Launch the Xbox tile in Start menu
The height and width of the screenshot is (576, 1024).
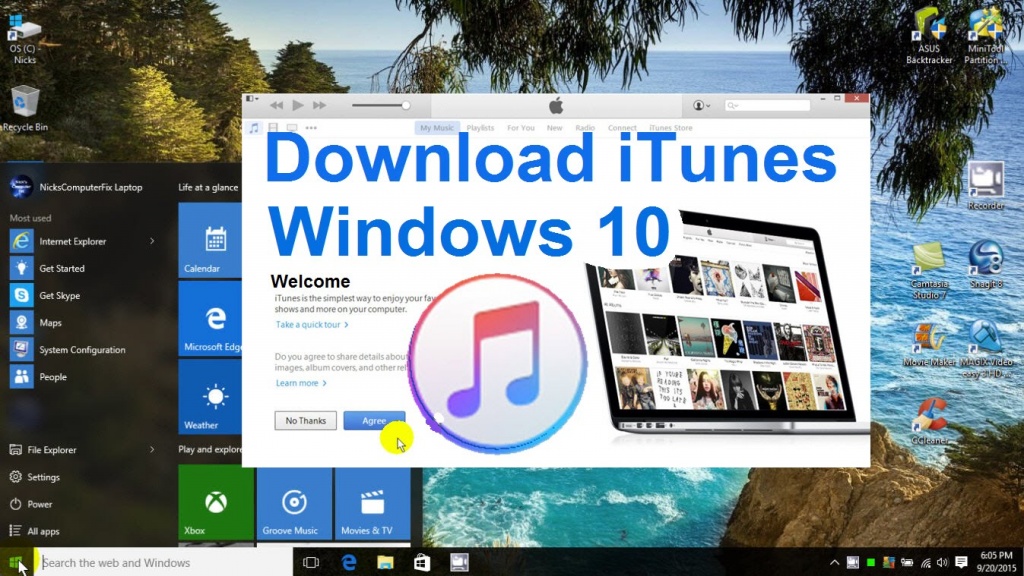click(x=215, y=503)
